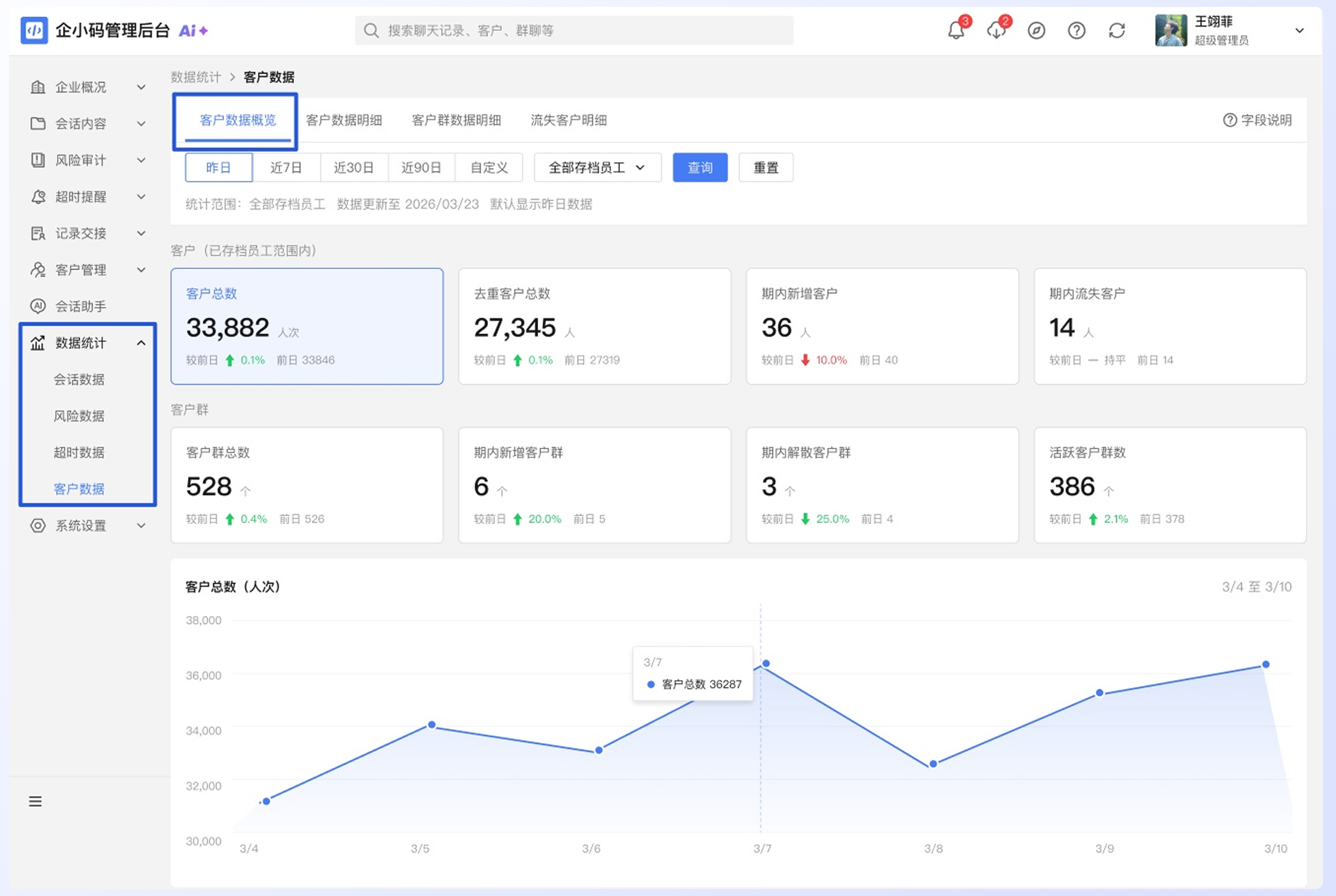Open 会话数据 submenu item
Viewport: 1336px width, 896px height.
[79, 379]
